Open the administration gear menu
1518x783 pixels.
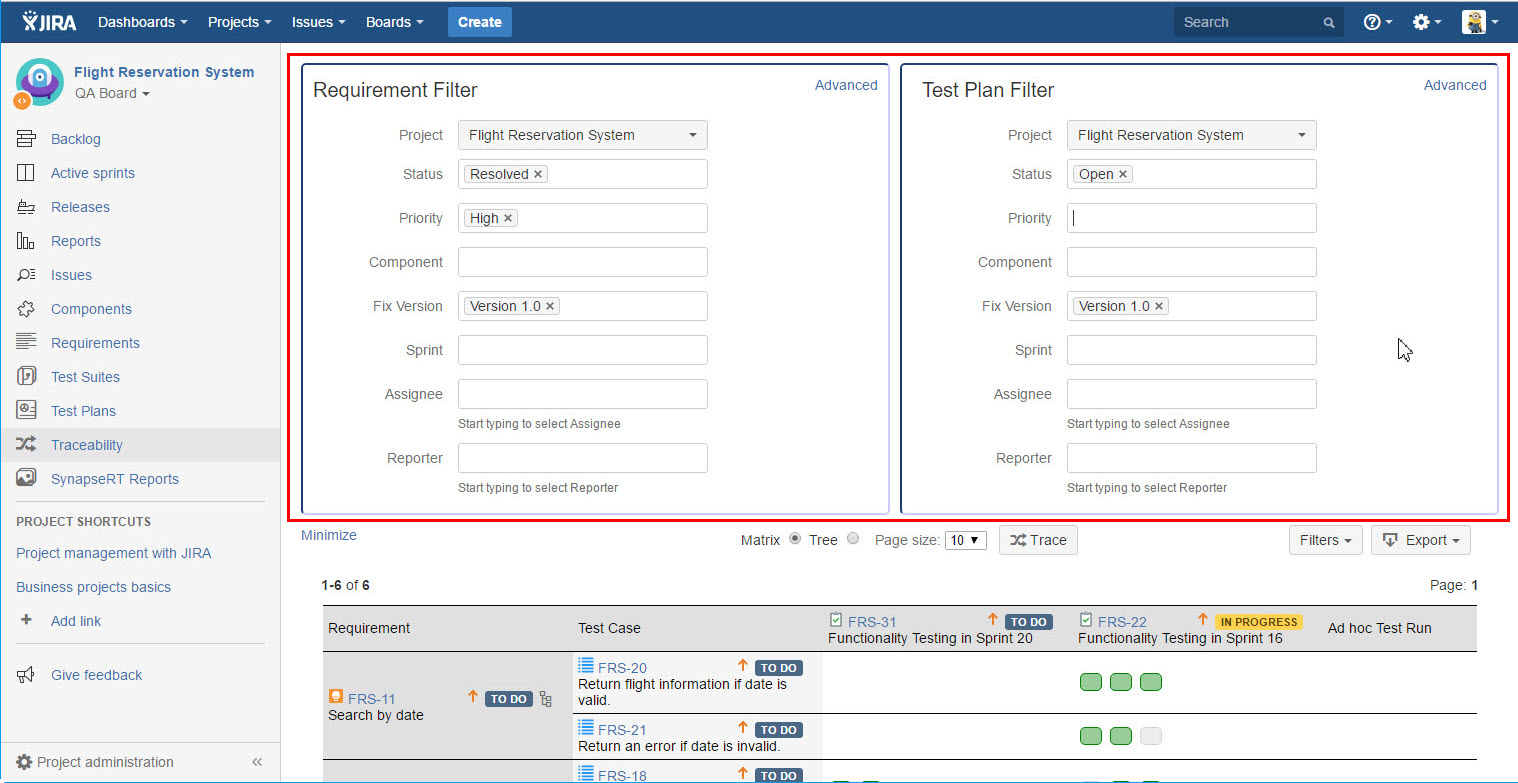1427,22
